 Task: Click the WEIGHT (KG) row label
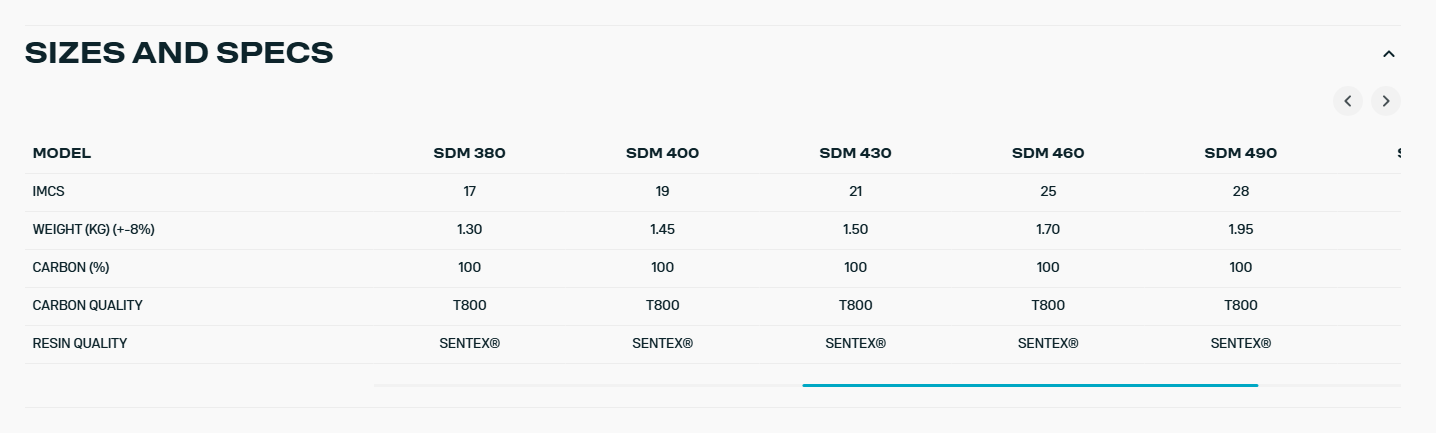click(93, 229)
